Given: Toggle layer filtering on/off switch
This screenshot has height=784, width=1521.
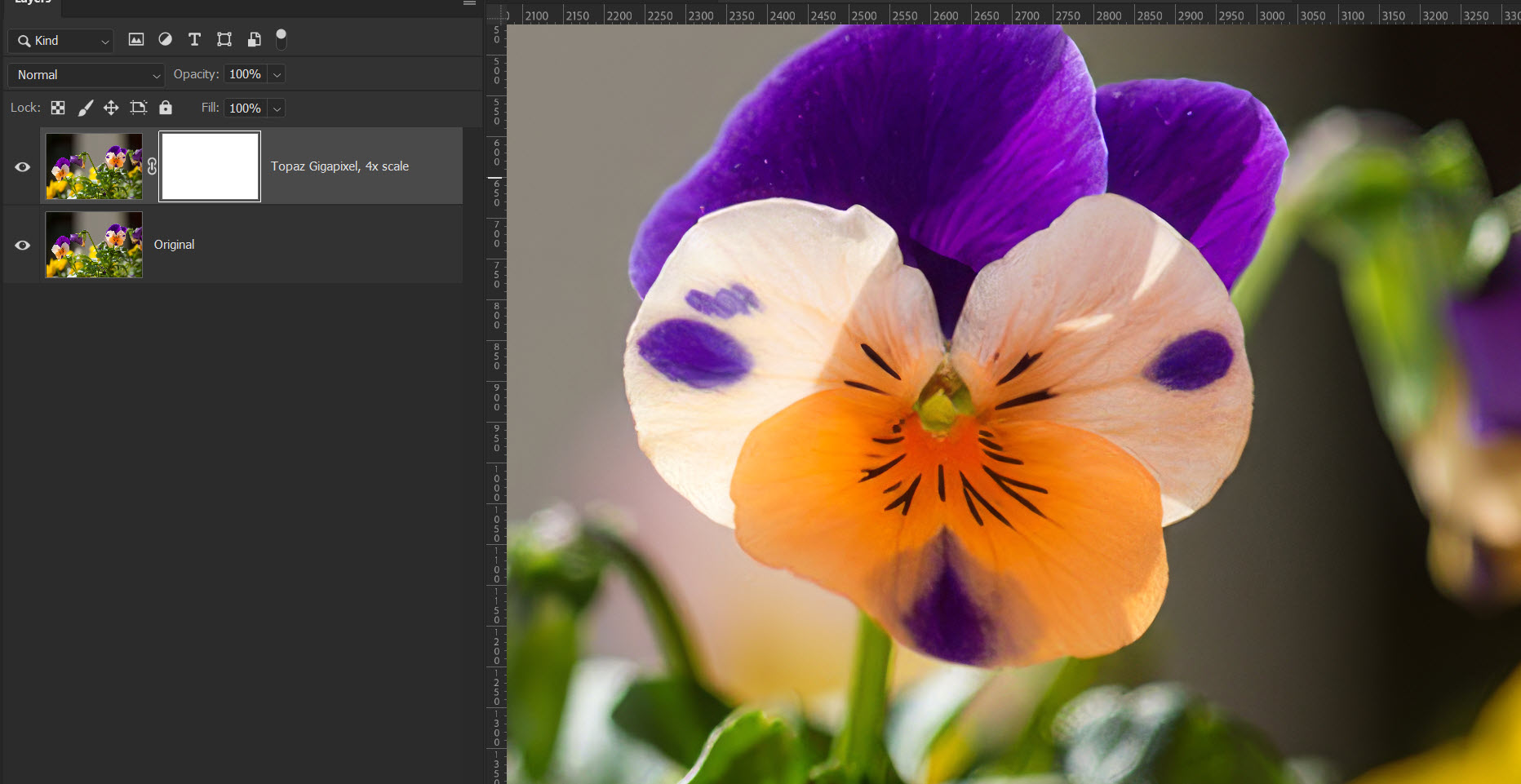Looking at the screenshot, I should coord(282,38).
